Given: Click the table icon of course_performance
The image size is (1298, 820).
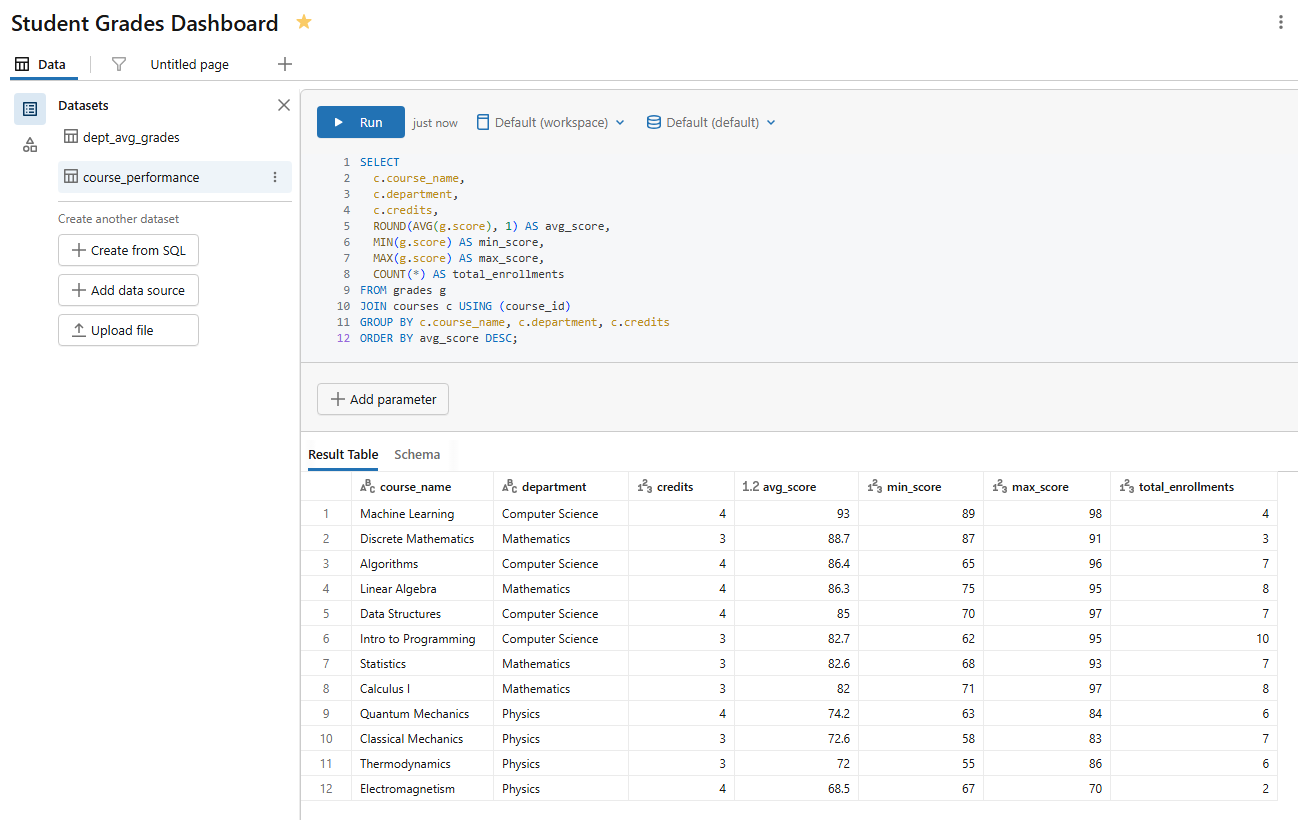Looking at the screenshot, I should pos(71,177).
